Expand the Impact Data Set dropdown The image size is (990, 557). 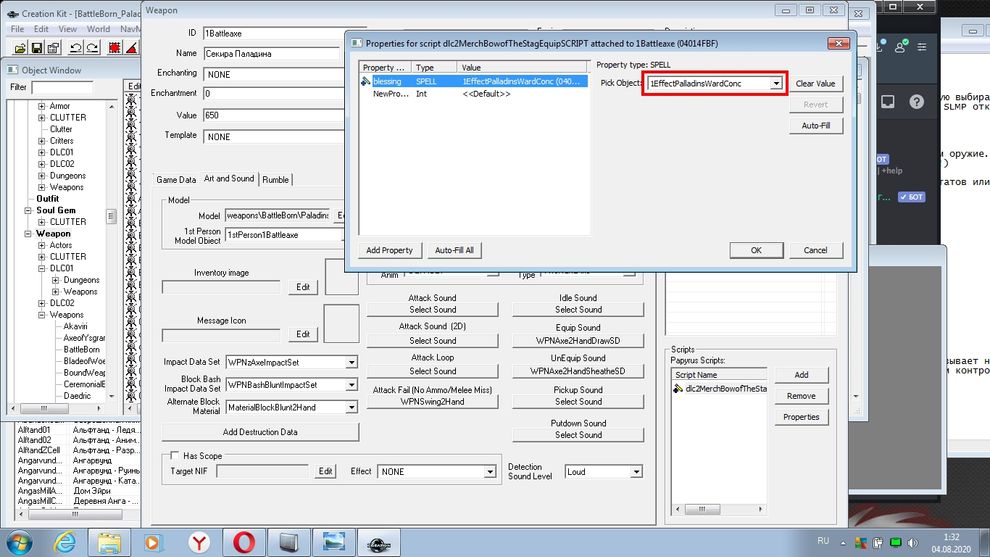tap(351, 362)
